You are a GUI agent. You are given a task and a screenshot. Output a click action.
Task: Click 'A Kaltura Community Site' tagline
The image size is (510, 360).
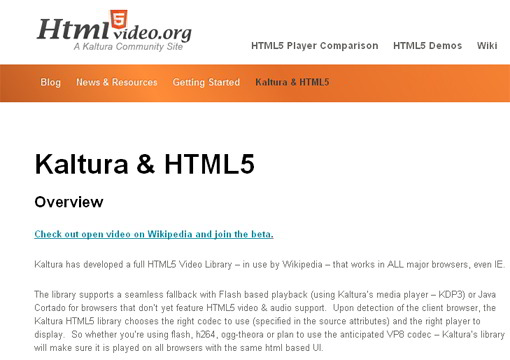128,47
